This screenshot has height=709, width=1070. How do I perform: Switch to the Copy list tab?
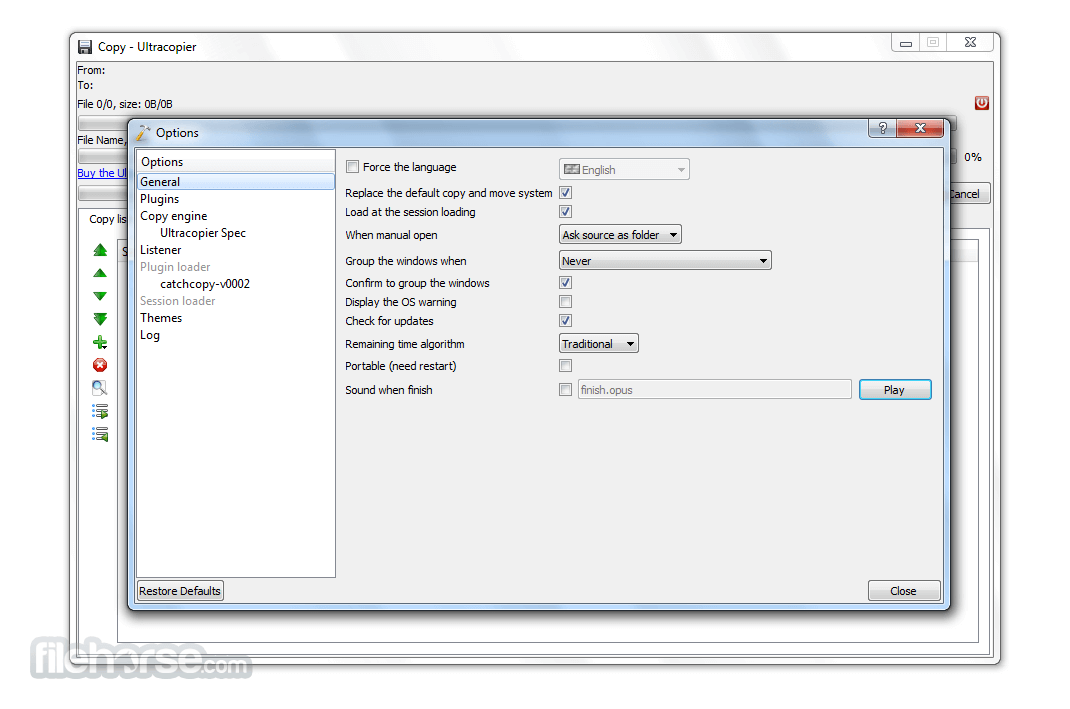click(107, 219)
